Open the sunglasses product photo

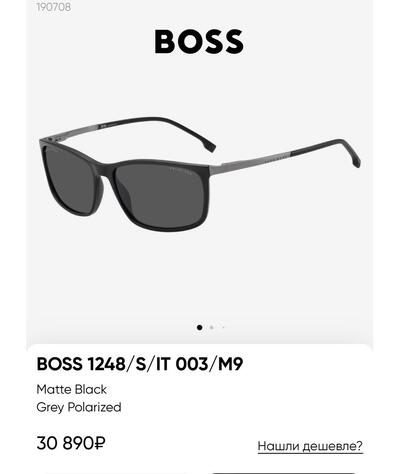(200, 174)
